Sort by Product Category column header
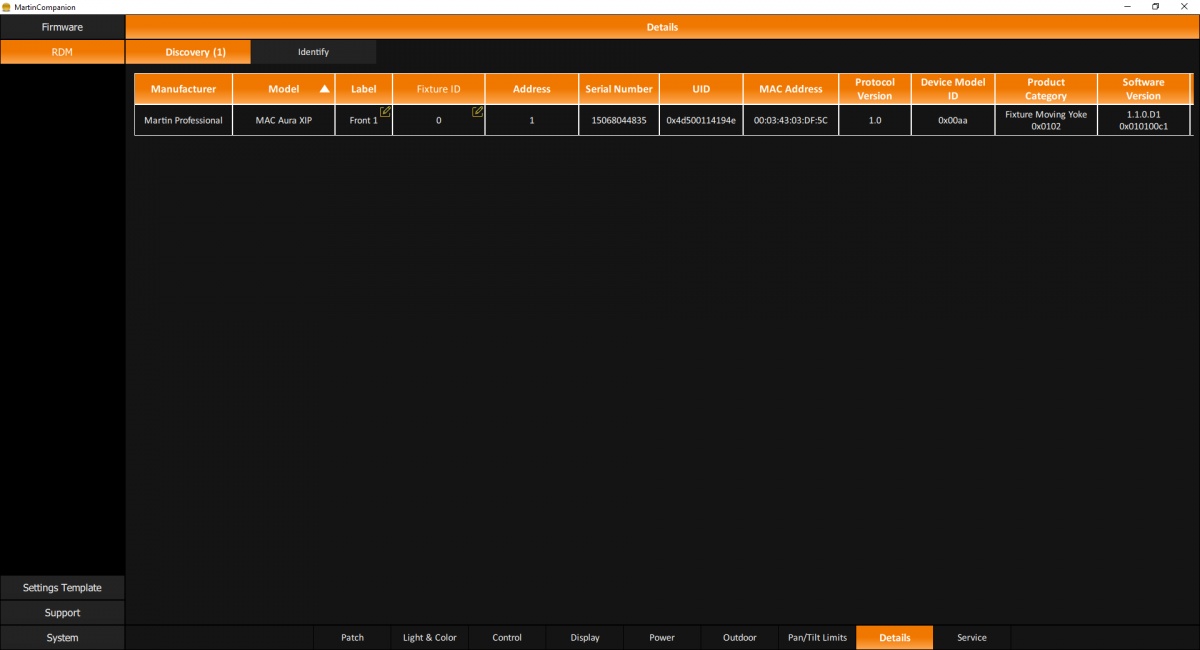The height and width of the screenshot is (650, 1200). 1046,89
